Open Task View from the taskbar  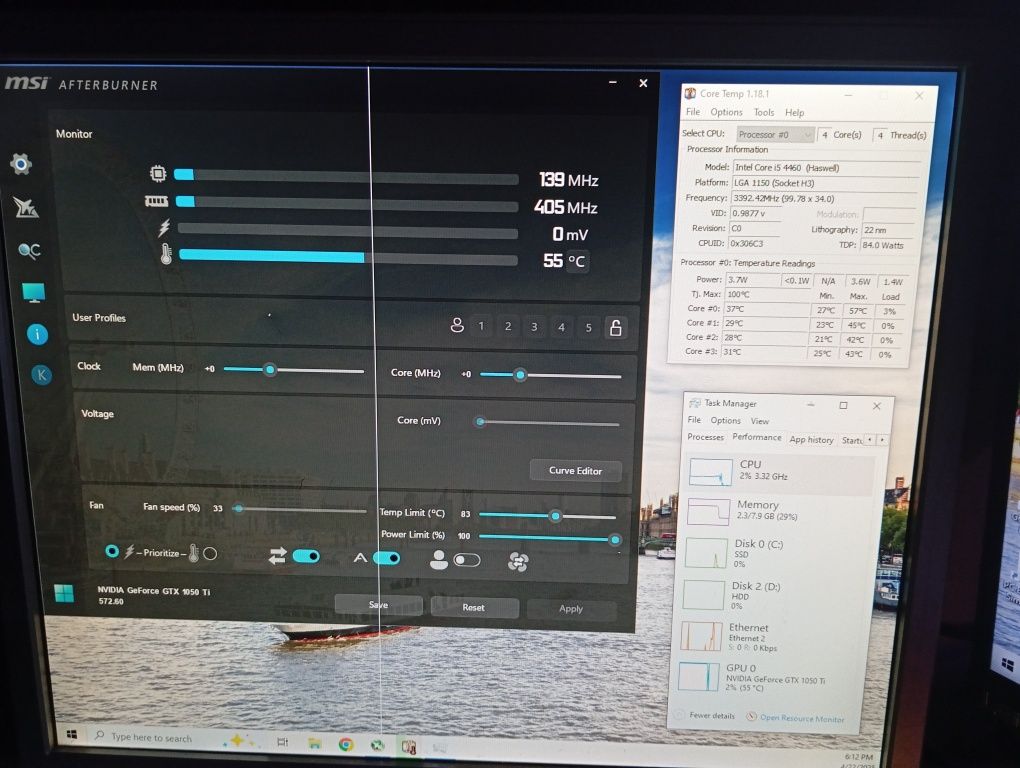[283, 742]
